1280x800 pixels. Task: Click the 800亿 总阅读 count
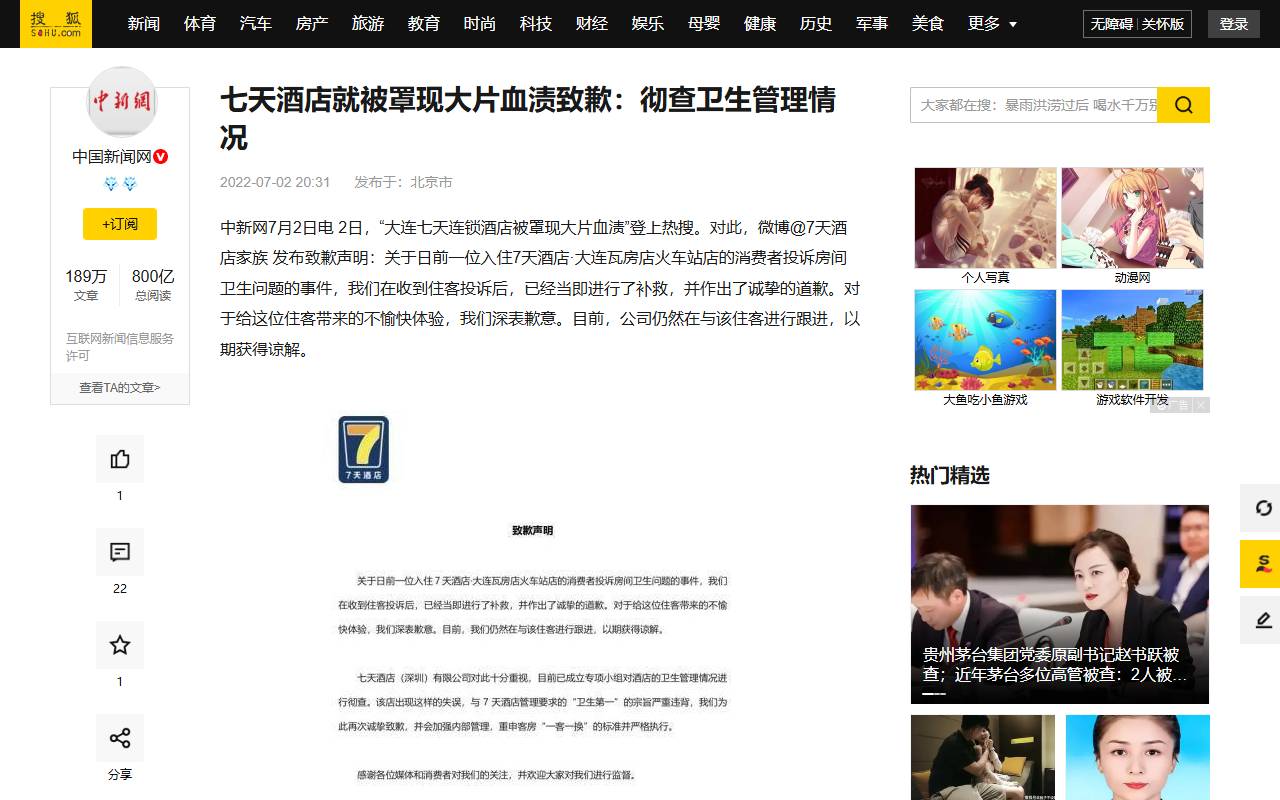tap(153, 284)
